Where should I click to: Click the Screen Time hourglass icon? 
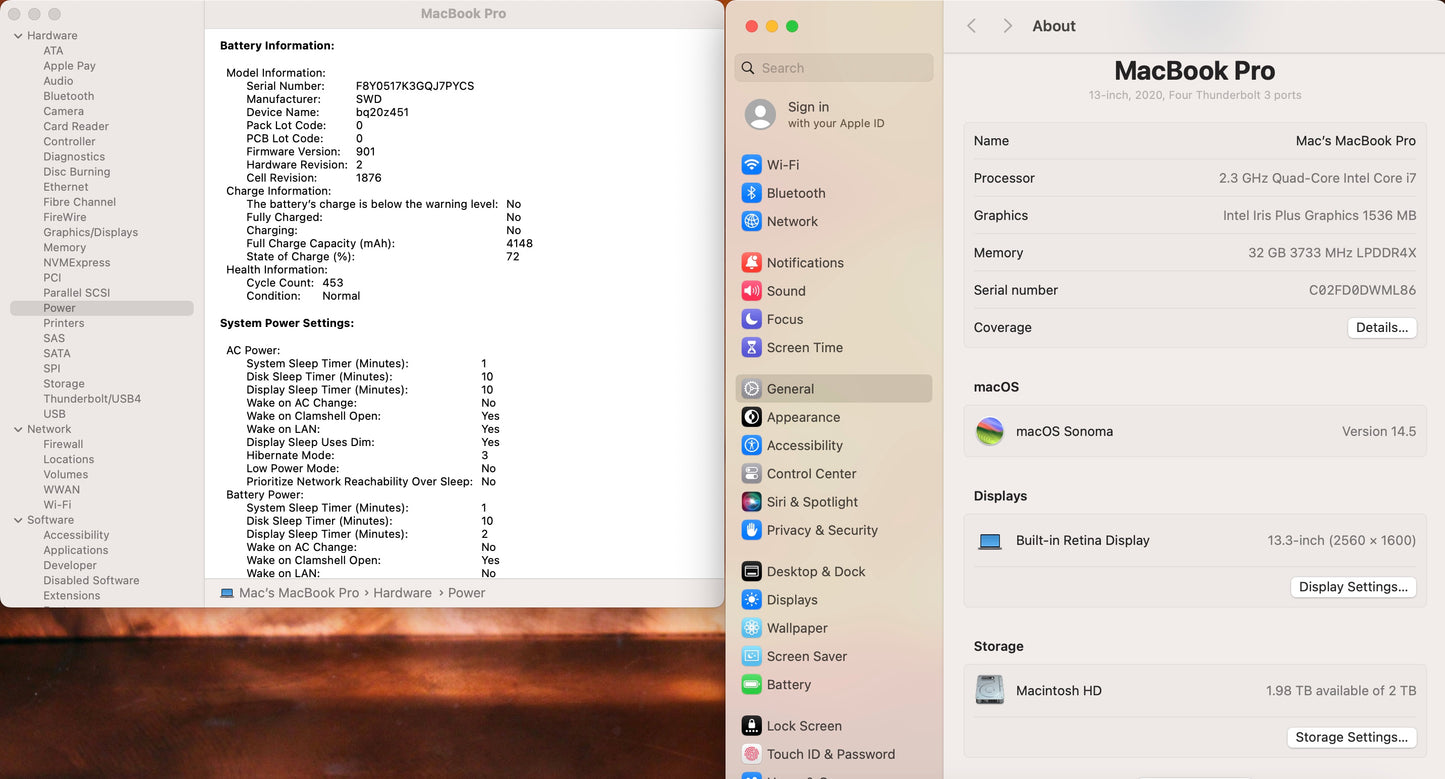coord(751,348)
